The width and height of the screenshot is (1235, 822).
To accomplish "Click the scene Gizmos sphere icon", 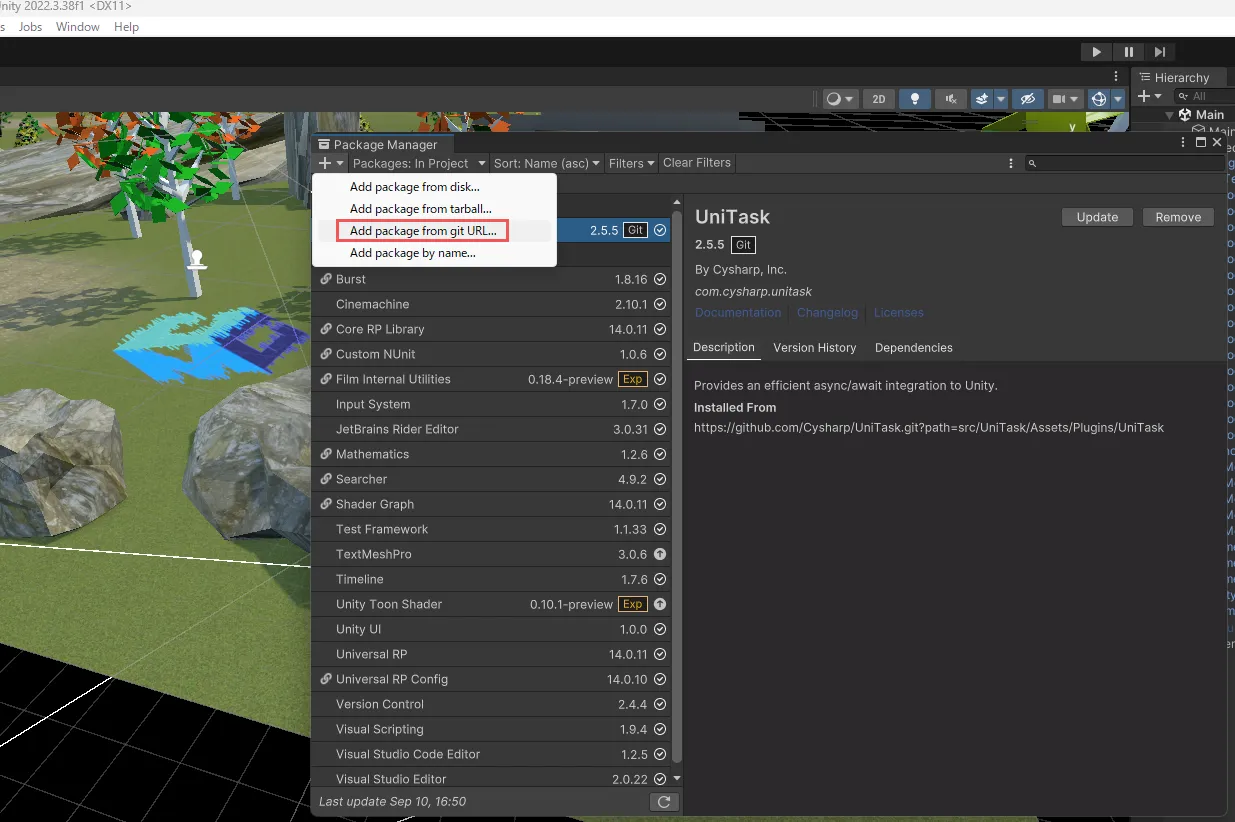I will click(x=1099, y=99).
